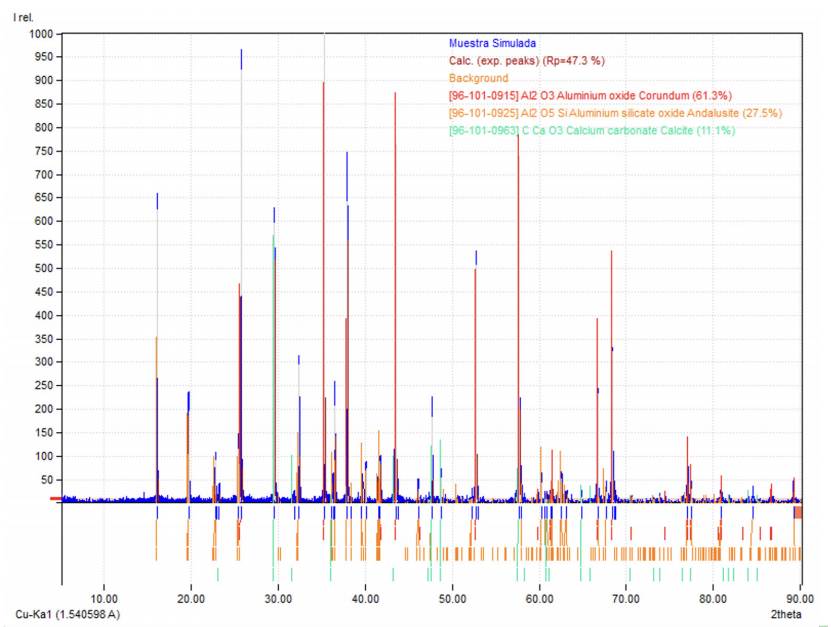831x627 pixels.
Task: Click the 1000 tick on intensity axis
Action: click(40, 33)
